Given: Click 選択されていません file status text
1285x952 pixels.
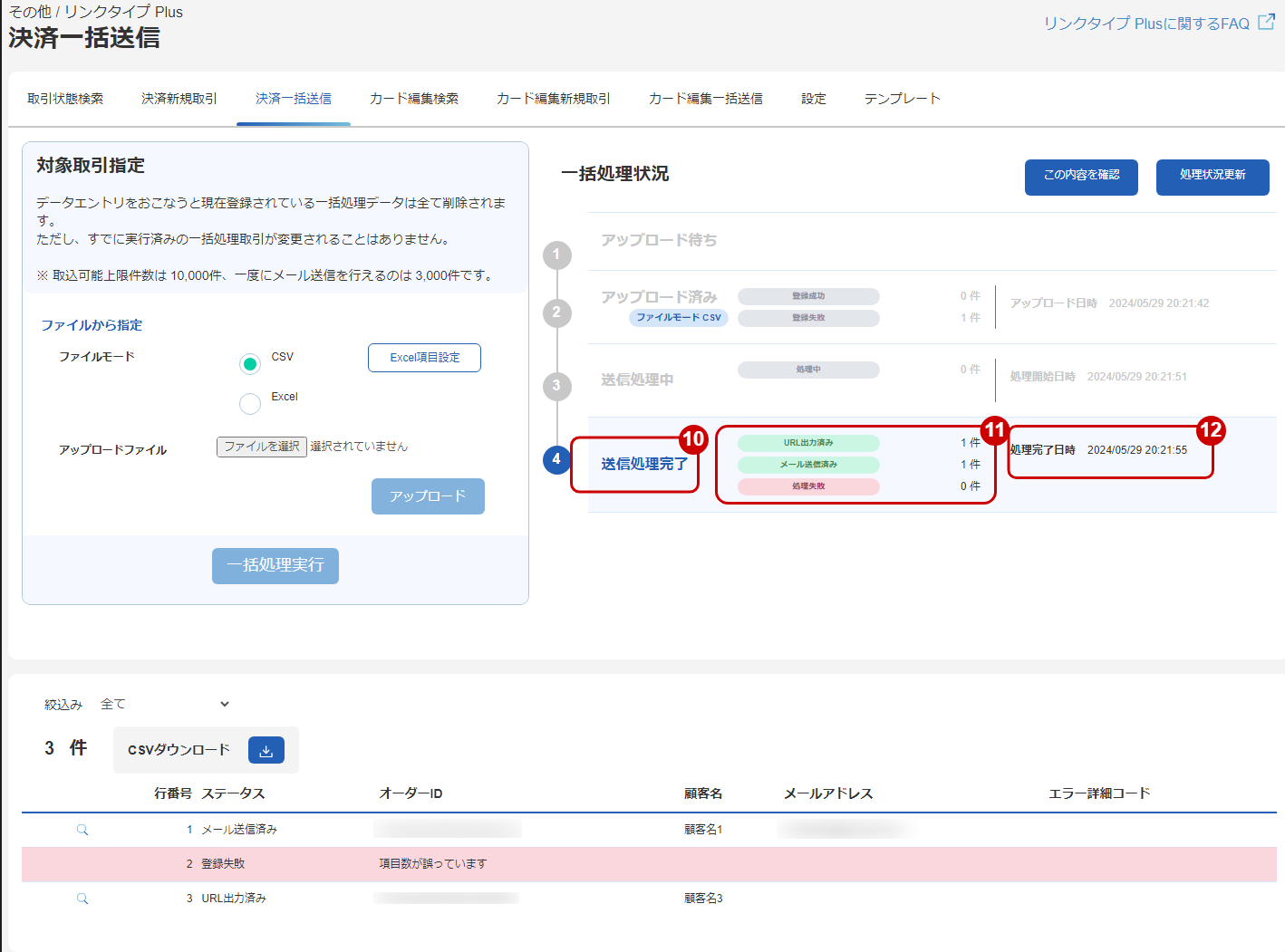Looking at the screenshot, I should click(359, 447).
